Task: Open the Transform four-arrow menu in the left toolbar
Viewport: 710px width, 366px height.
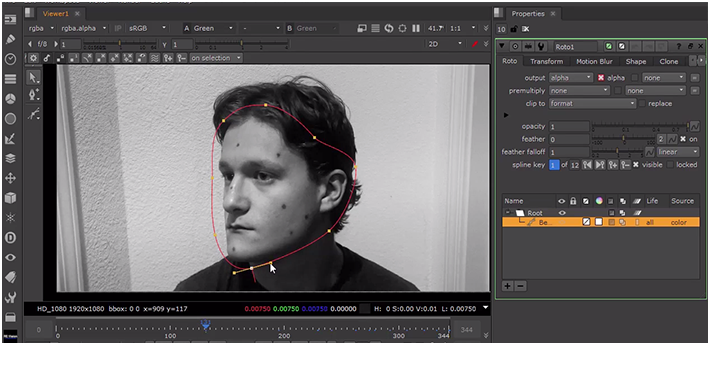Action: point(10,178)
